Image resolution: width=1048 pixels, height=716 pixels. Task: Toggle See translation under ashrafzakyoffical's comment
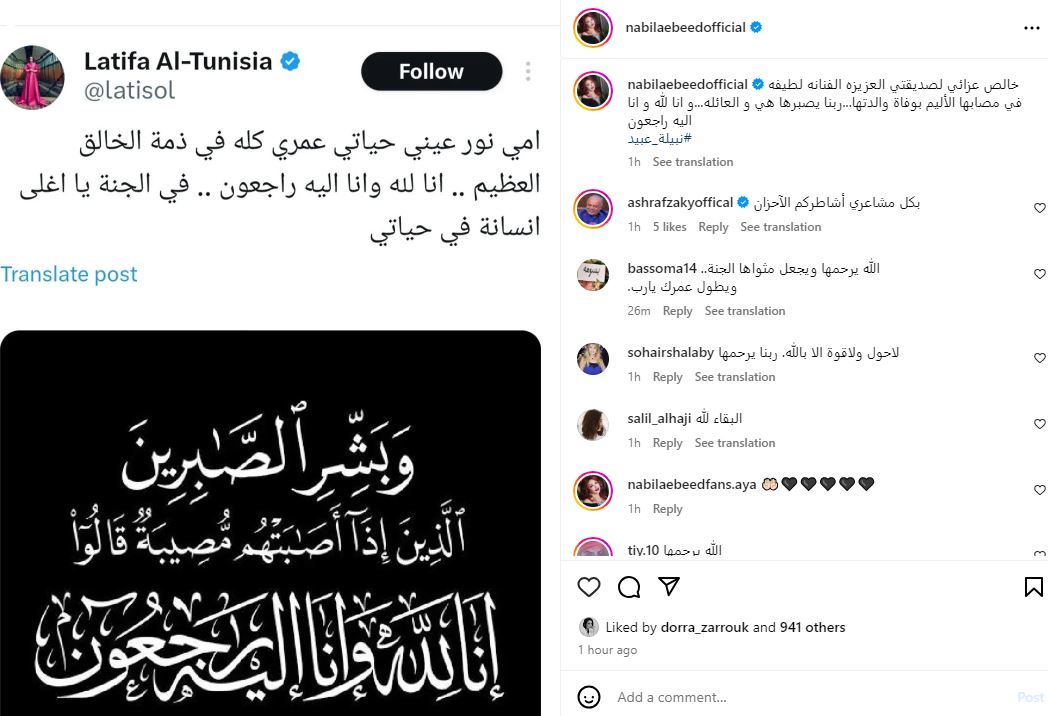tap(781, 227)
